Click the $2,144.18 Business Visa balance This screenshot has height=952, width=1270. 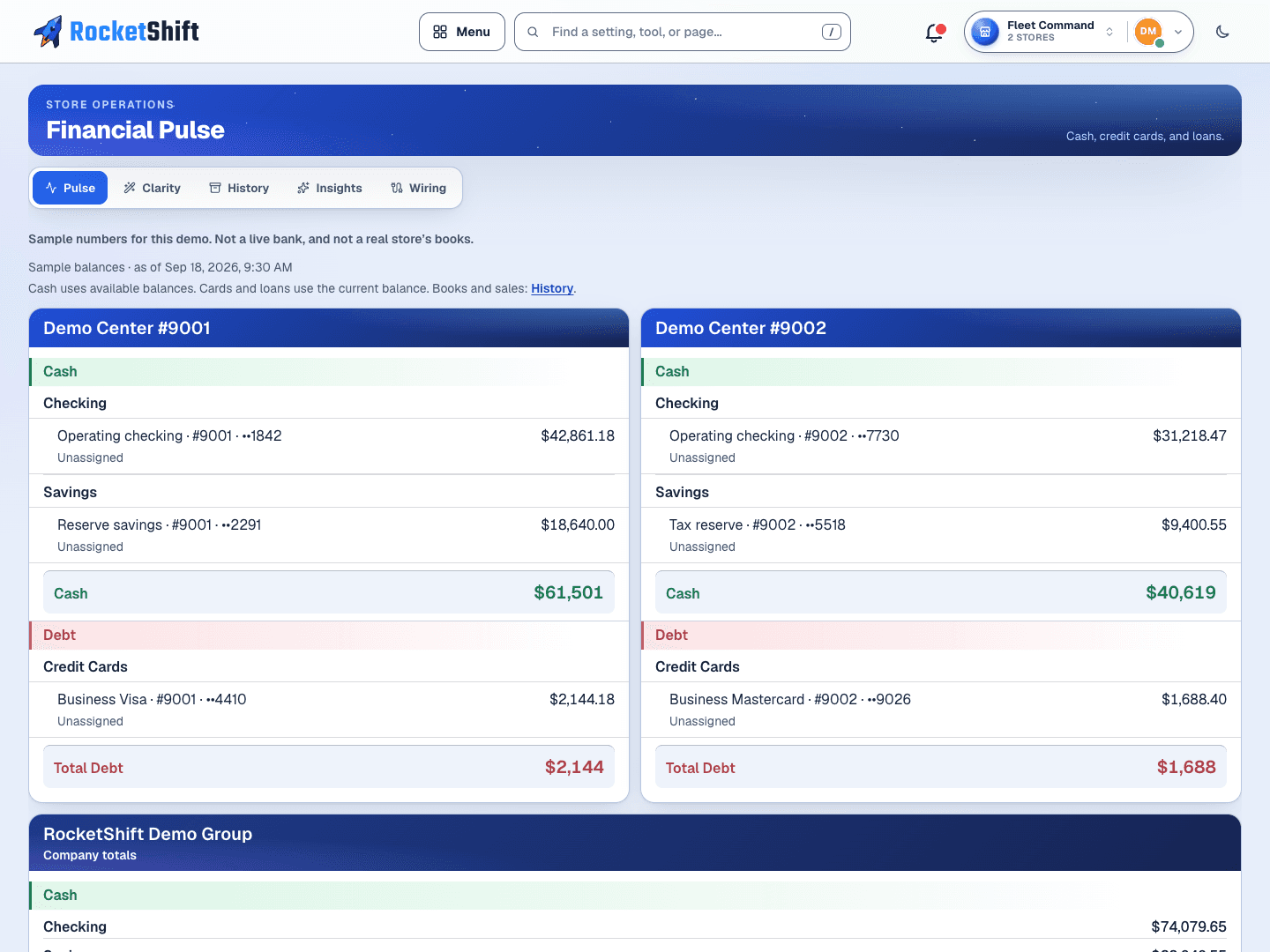click(582, 699)
